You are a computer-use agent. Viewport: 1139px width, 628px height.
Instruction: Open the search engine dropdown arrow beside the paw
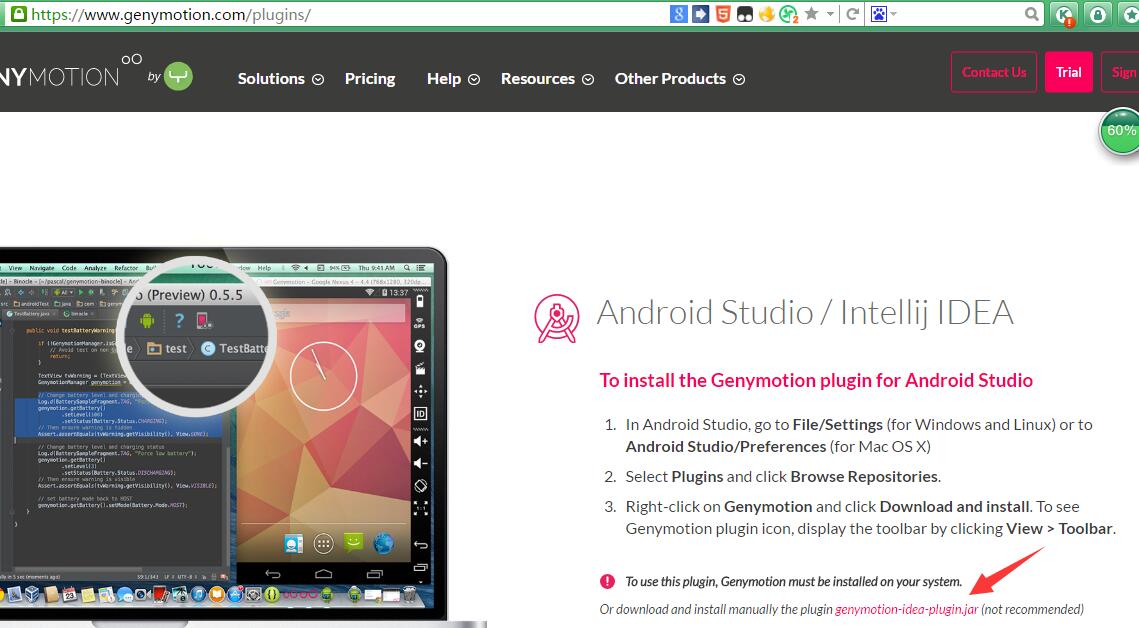point(893,14)
